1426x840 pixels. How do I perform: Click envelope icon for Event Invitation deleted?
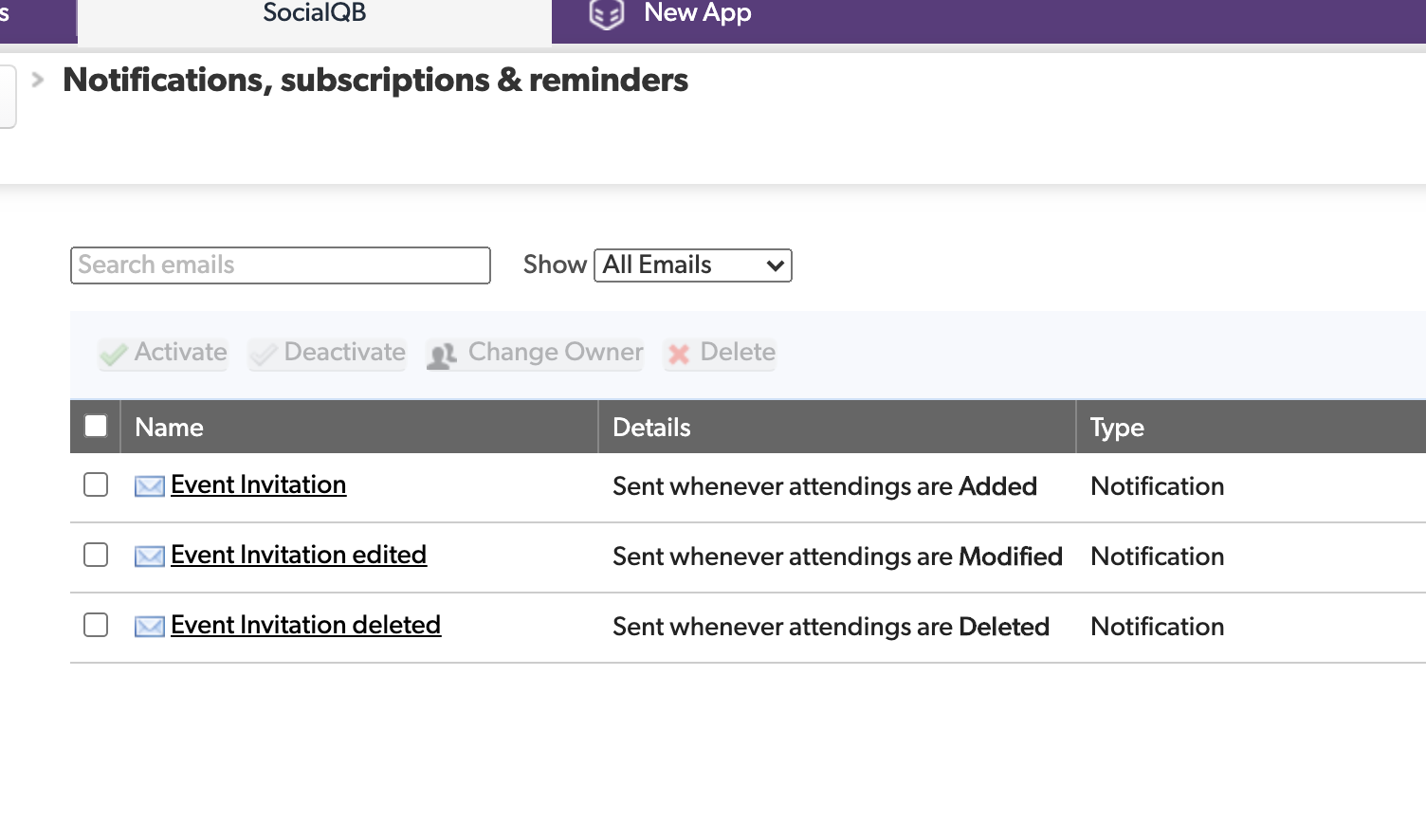[x=150, y=627]
